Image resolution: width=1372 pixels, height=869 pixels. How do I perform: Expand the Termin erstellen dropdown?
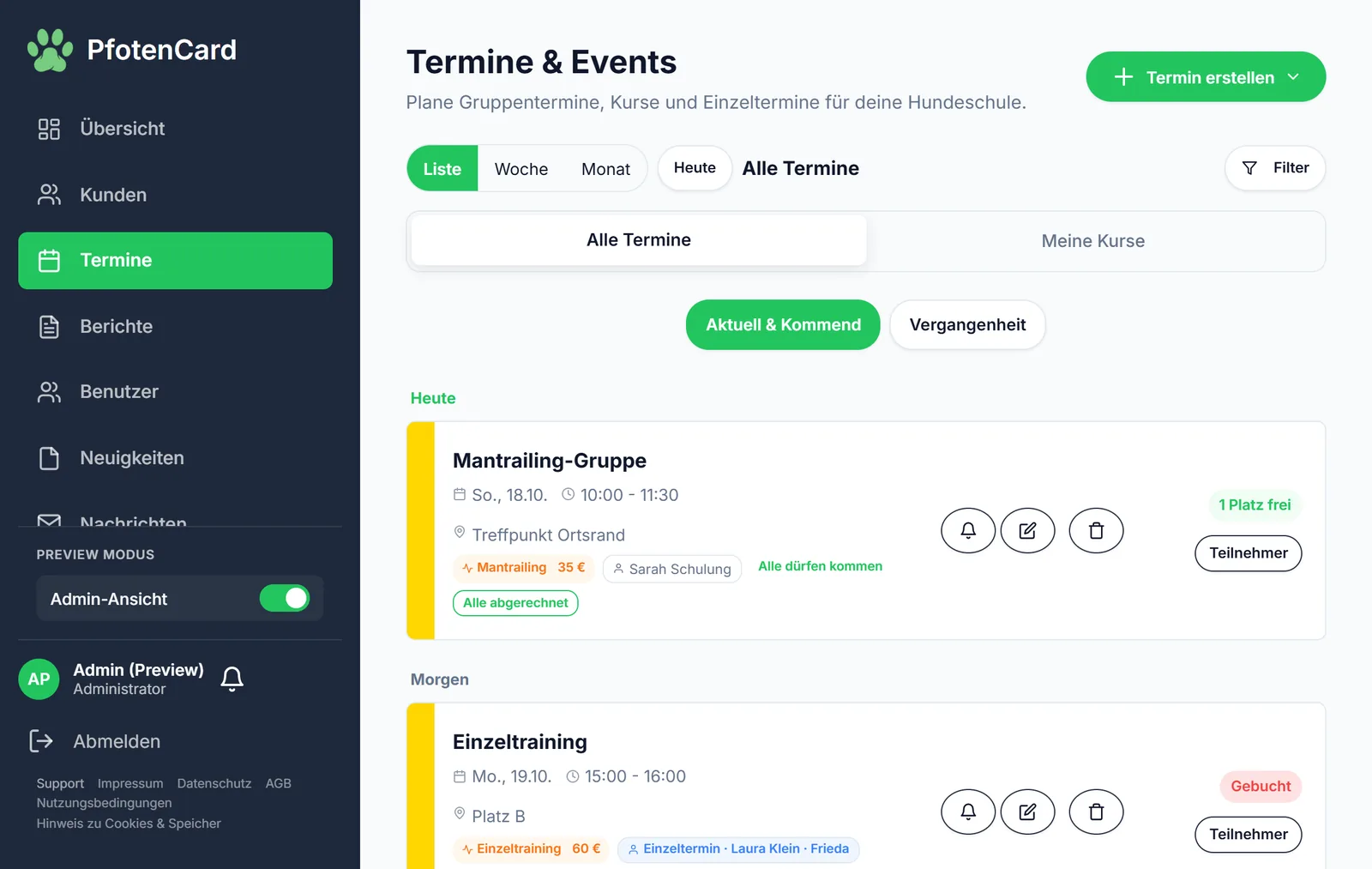1206,77
